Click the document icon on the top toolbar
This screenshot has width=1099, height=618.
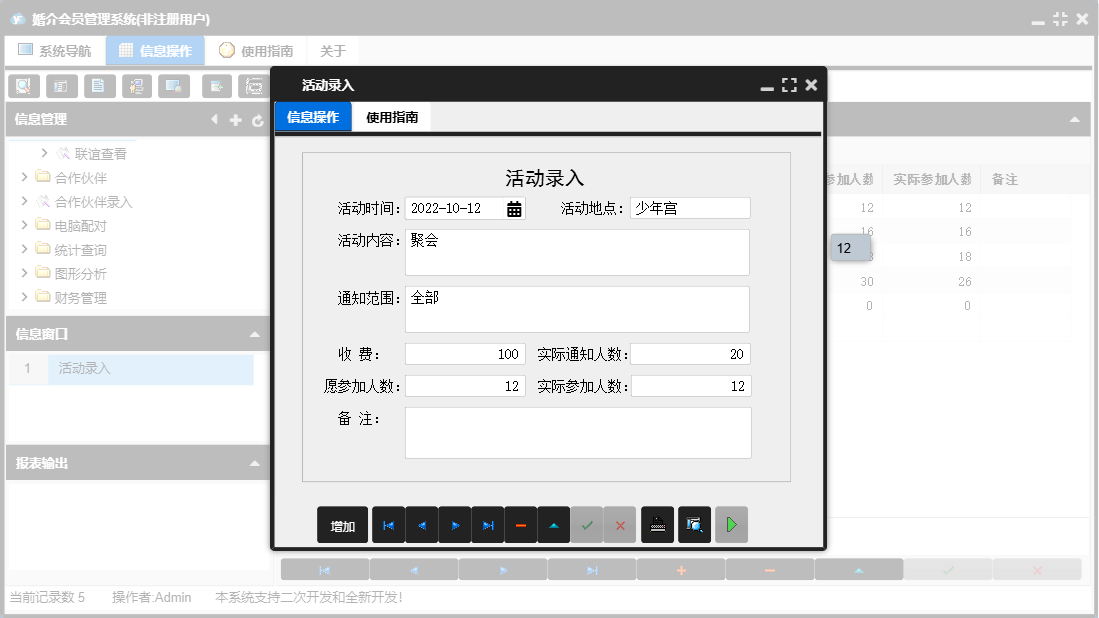[99, 86]
